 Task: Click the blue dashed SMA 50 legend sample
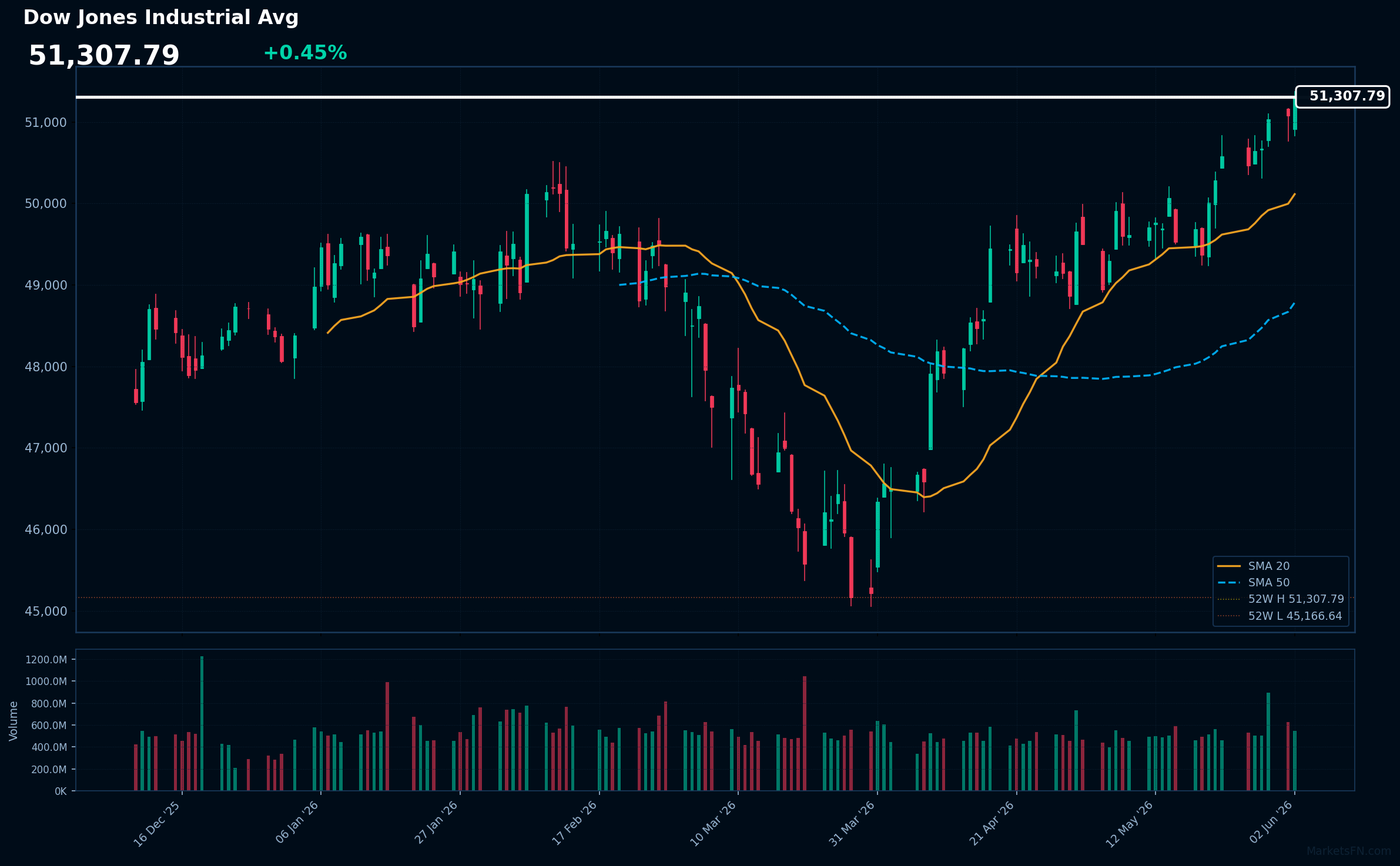1229,583
